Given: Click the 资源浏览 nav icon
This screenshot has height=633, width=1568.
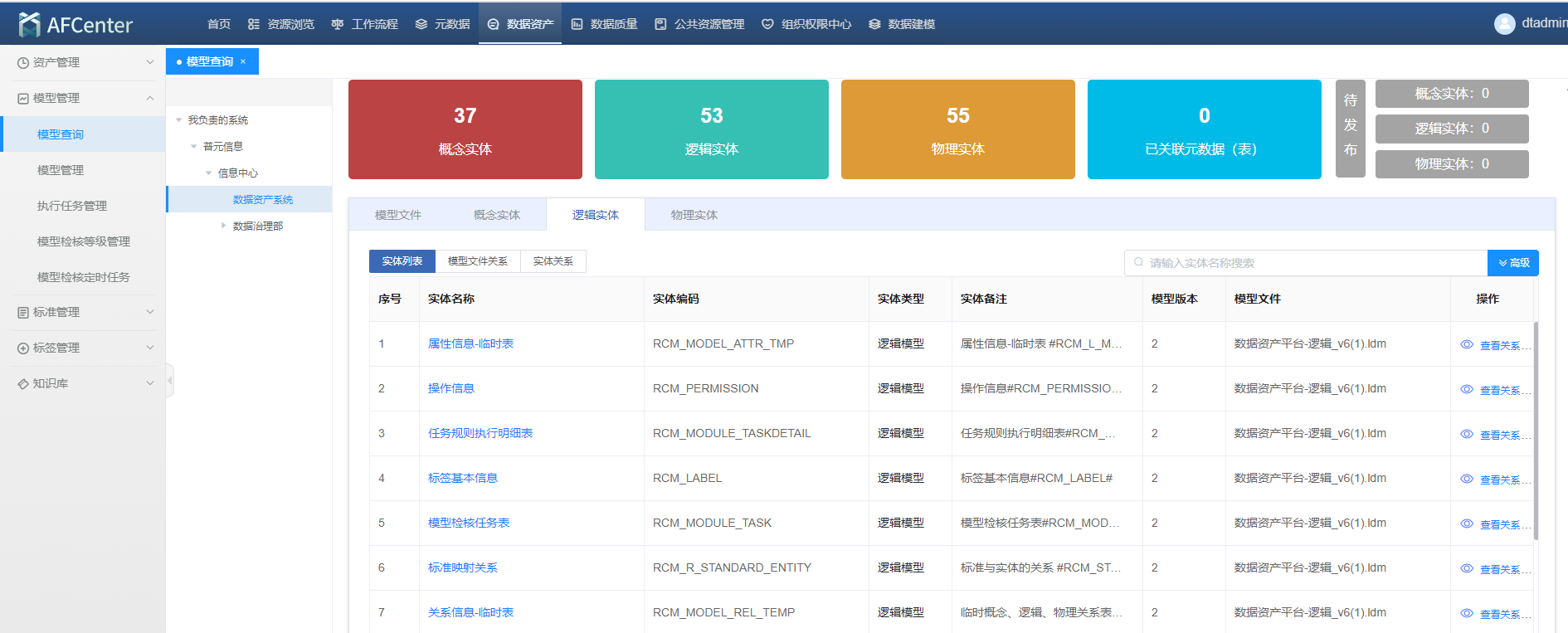Looking at the screenshot, I should coord(254,24).
